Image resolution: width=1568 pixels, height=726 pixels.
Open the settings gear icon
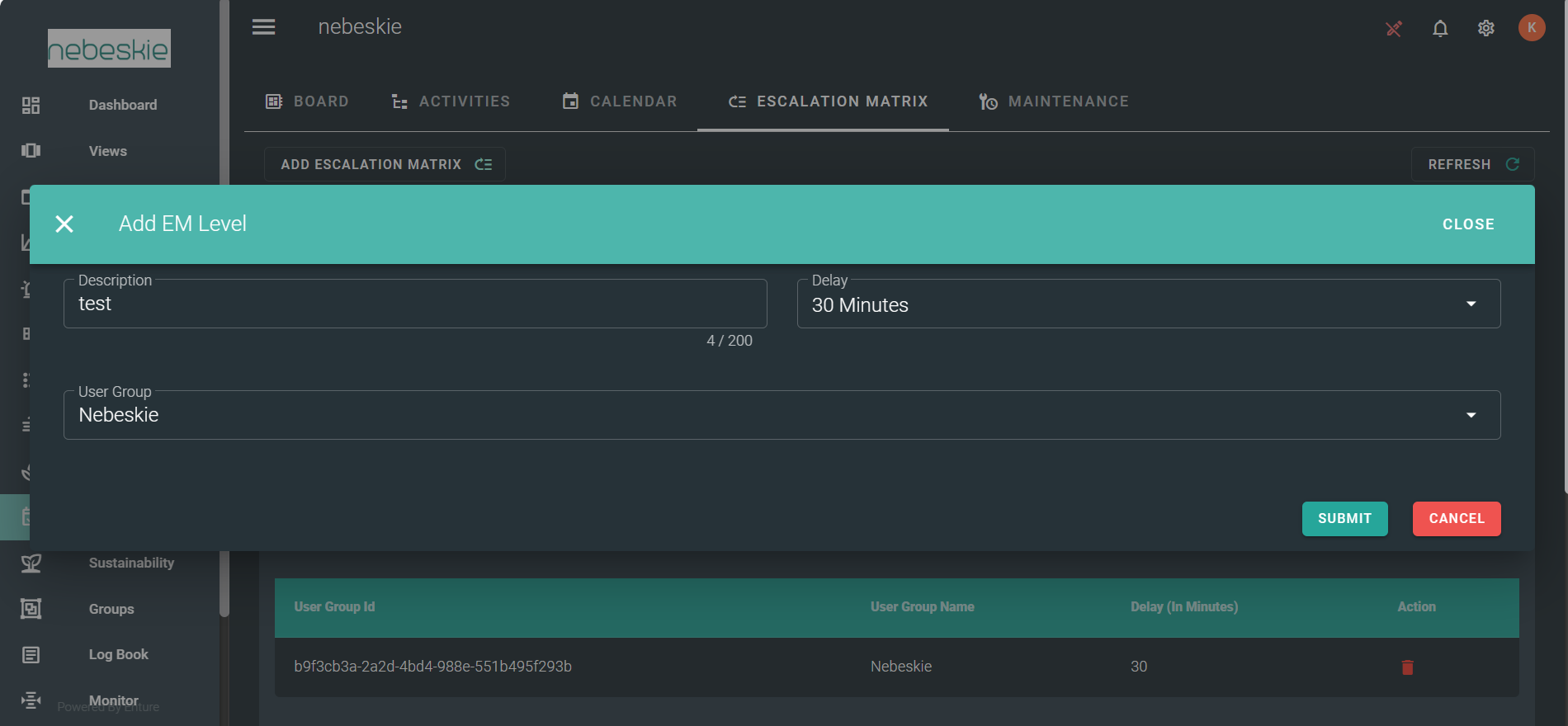1485,29
